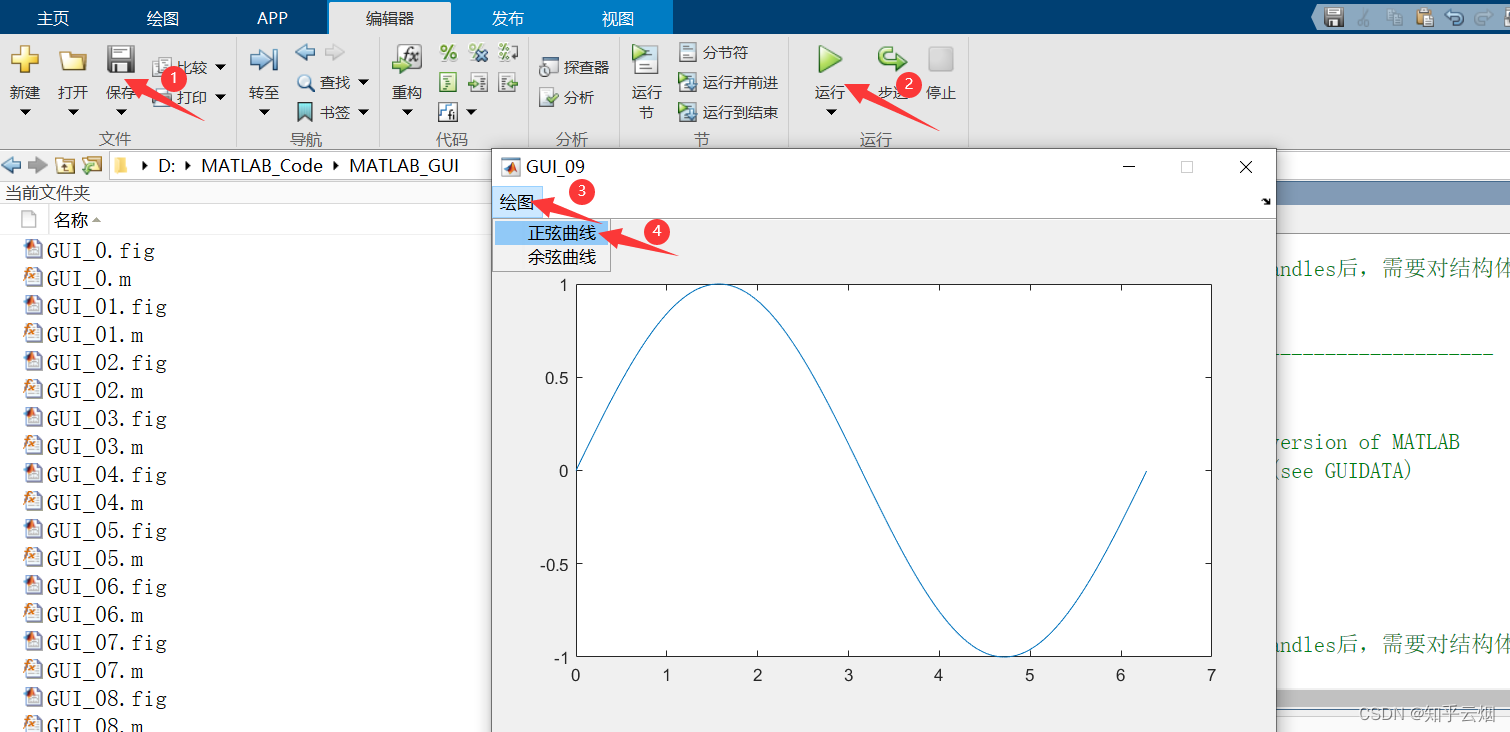Viewport: 1510px width, 732px height.
Task: Open the 运行 dropdown arrow below Run
Action: tap(830, 112)
